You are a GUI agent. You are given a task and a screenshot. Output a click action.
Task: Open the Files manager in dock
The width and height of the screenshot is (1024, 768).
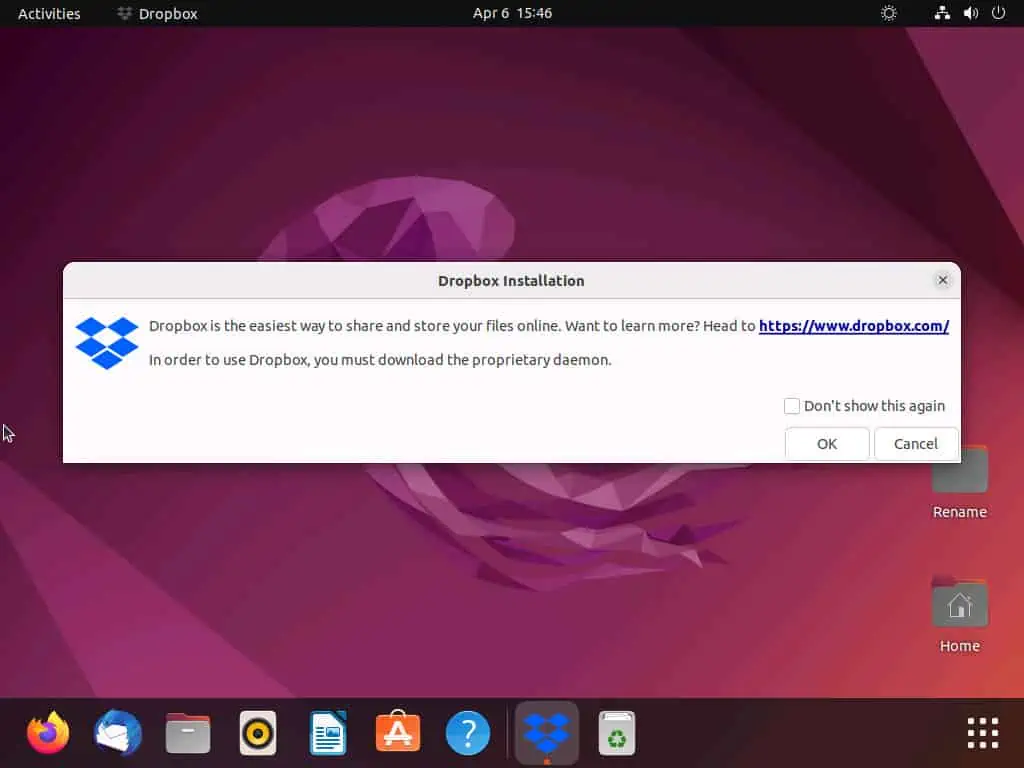pos(188,734)
